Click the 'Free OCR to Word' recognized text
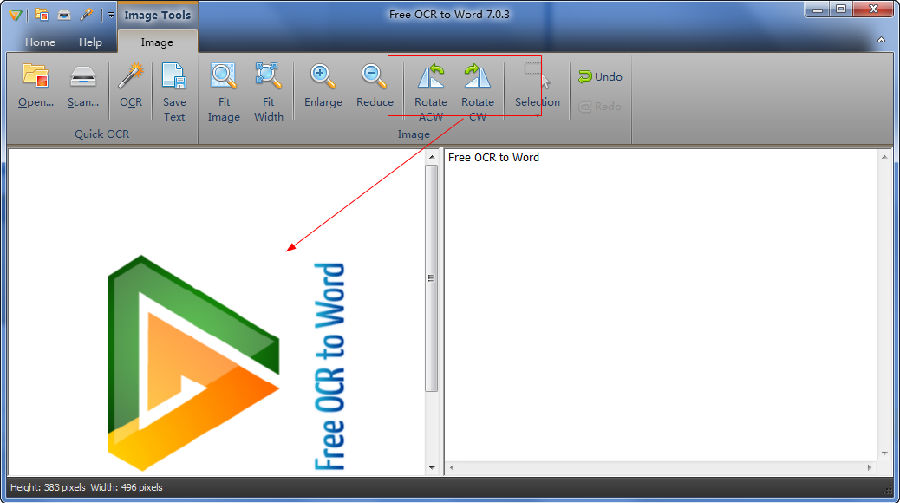Viewport: 900px width, 503px height. (493, 157)
